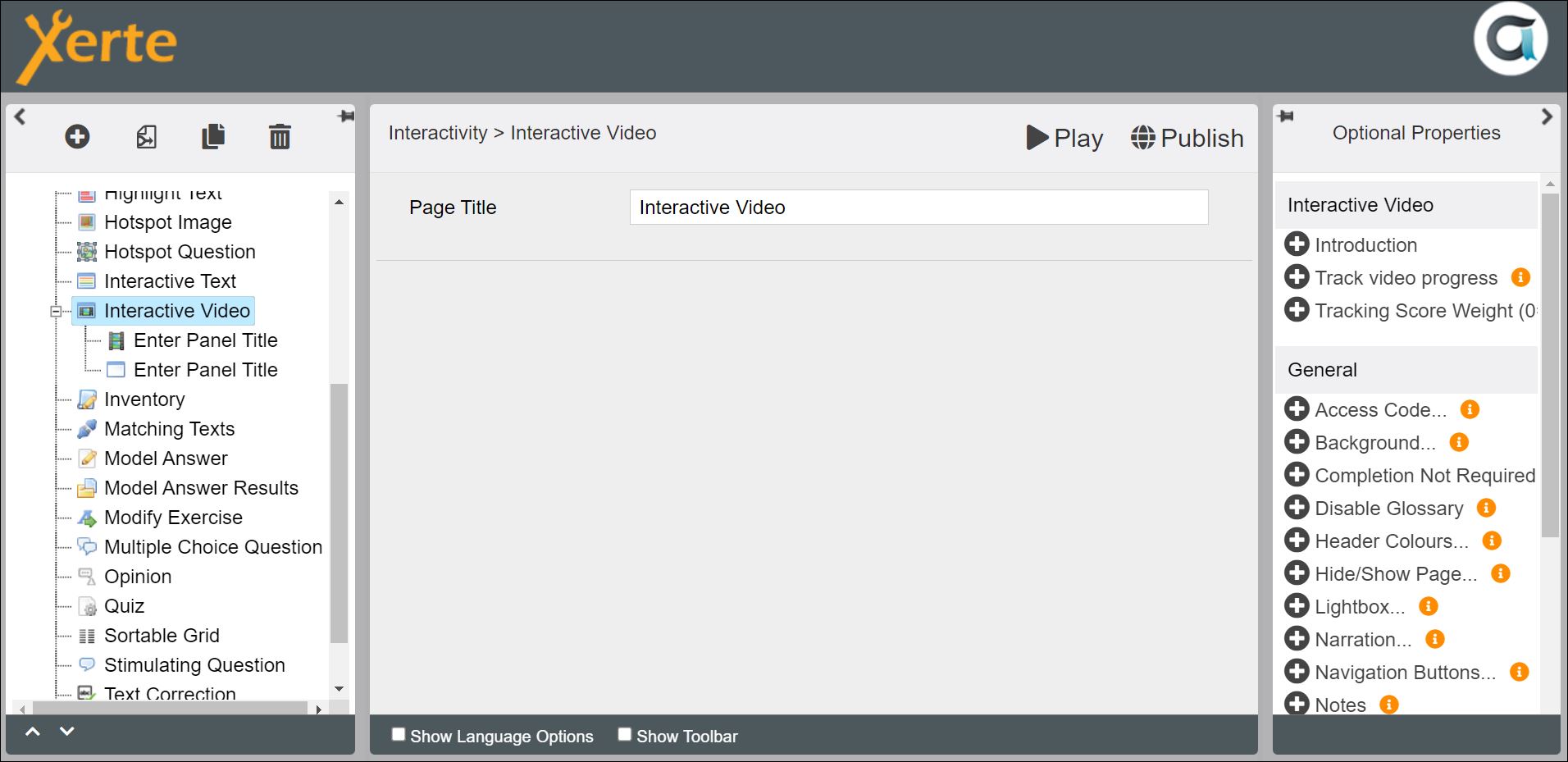The image size is (1568, 762).
Task: Enable Show Toolbar checkbox
Action: click(625, 734)
